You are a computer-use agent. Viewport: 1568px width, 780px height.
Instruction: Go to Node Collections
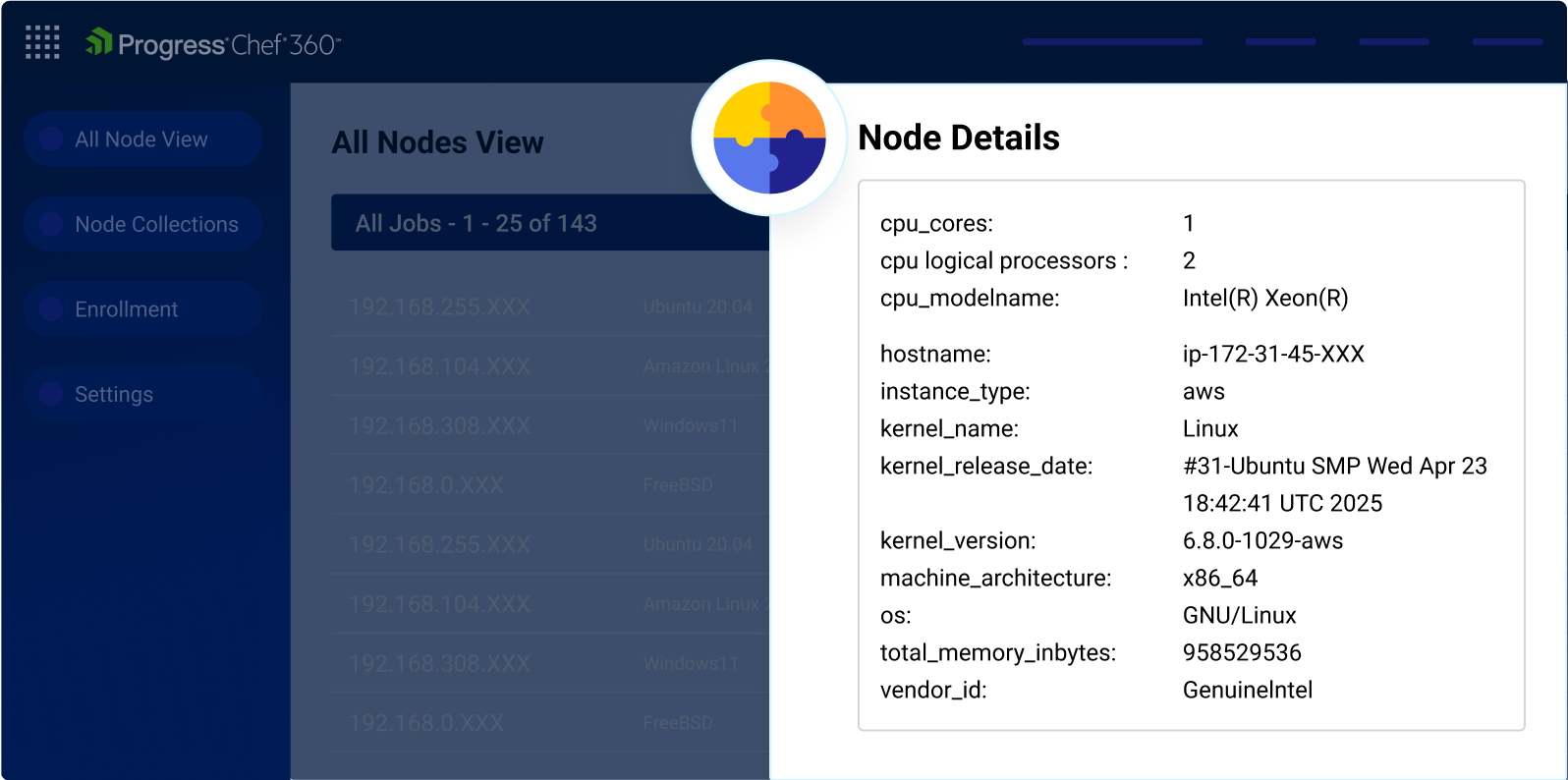[156, 224]
